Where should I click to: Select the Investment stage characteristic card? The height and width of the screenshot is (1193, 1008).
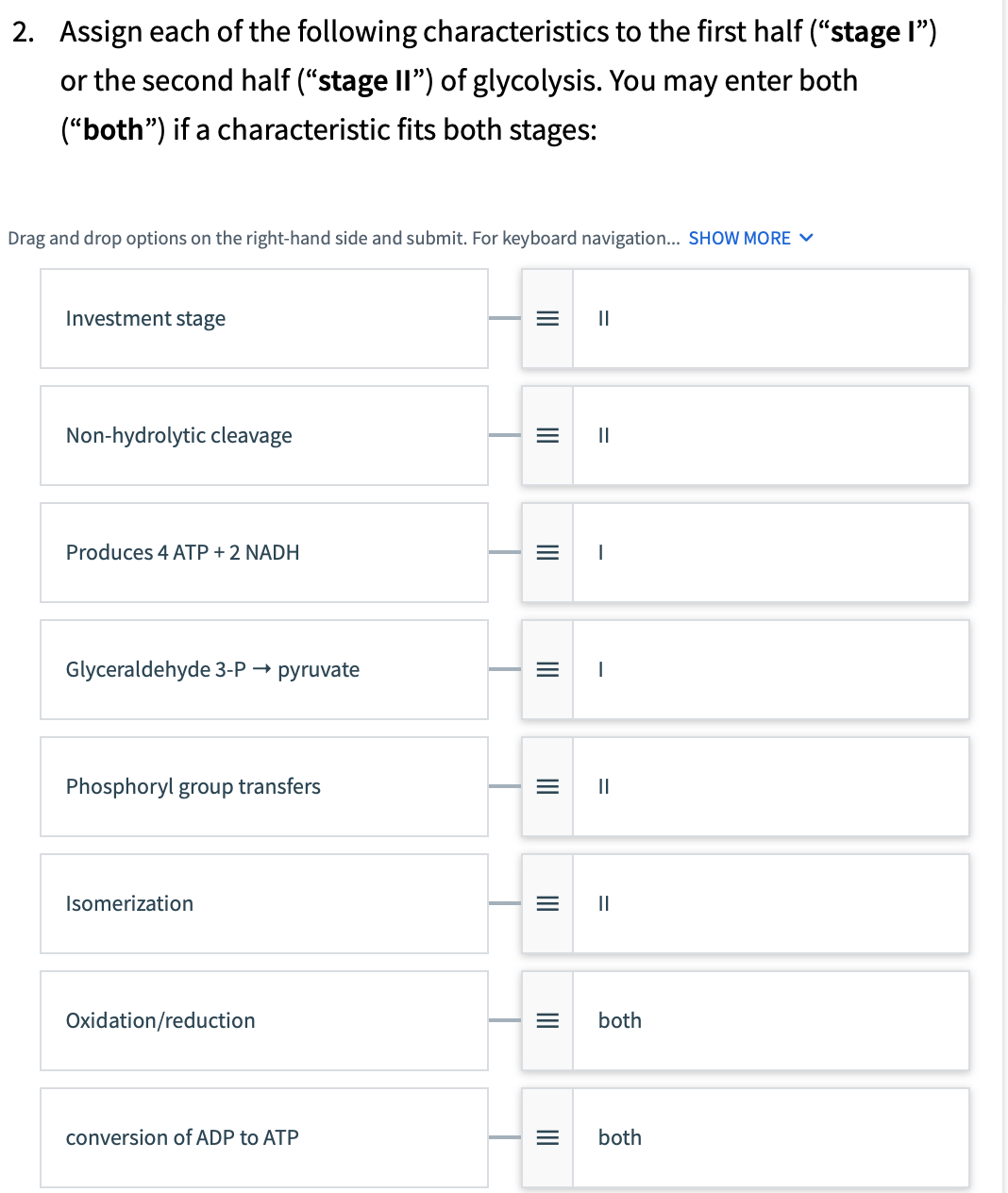point(264,318)
